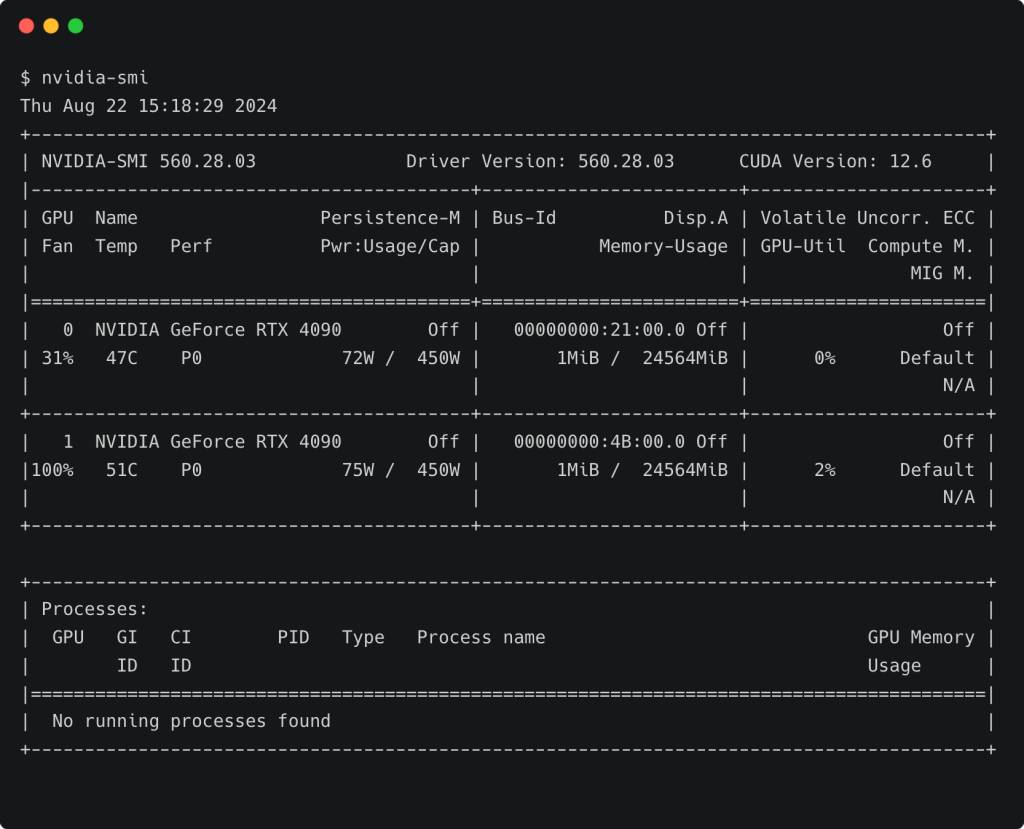Click the "Name" column header
The height and width of the screenshot is (829, 1024).
(116, 218)
